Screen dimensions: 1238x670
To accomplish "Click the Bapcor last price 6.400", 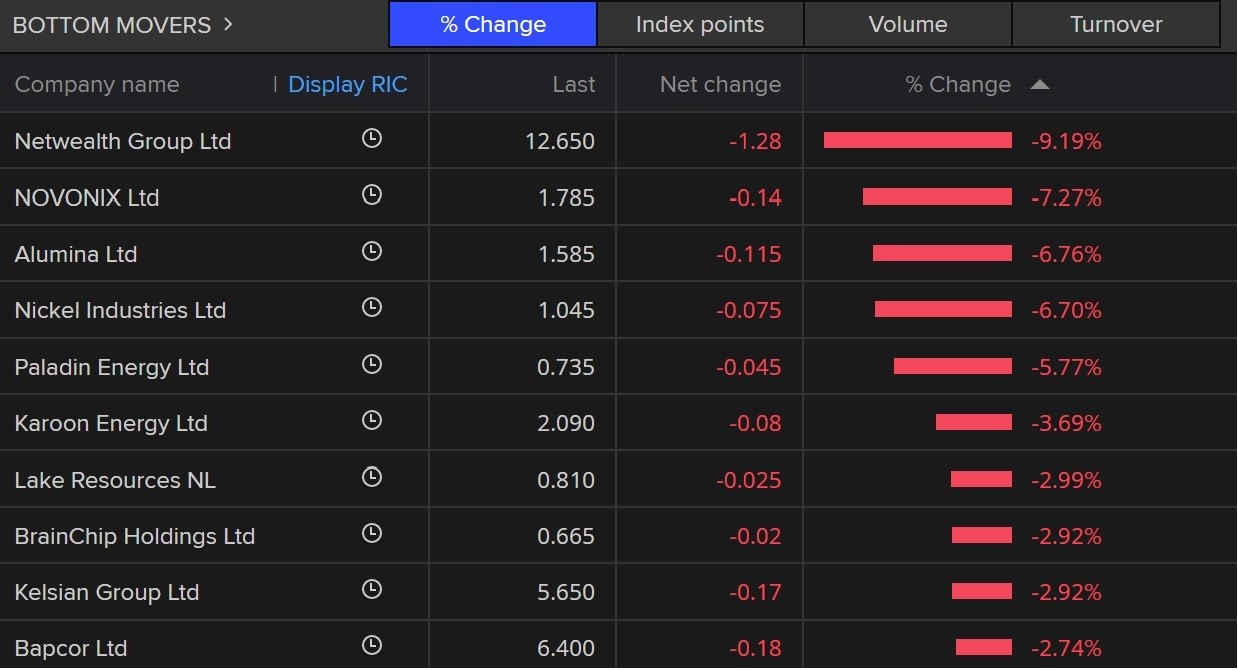I will [x=566, y=648].
